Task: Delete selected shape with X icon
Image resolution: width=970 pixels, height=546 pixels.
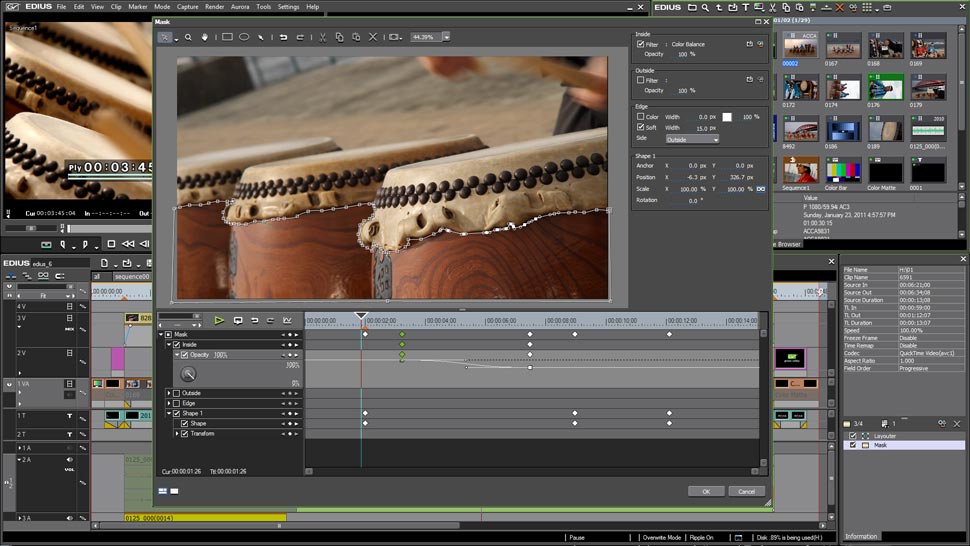Action: point(372,37)
